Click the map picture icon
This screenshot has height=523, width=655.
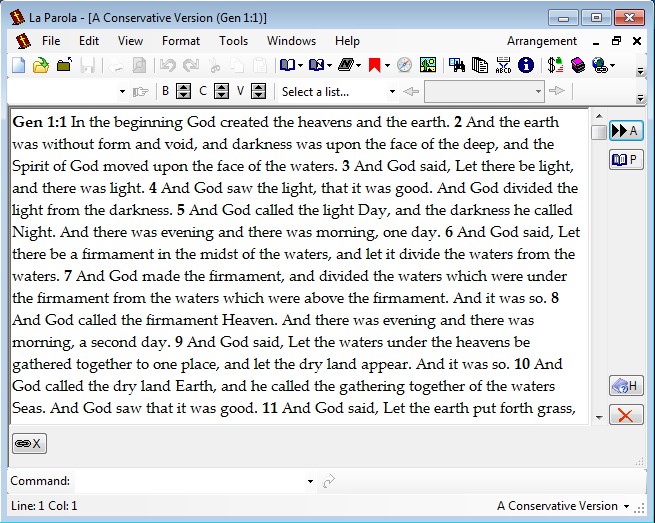point(427,66)
